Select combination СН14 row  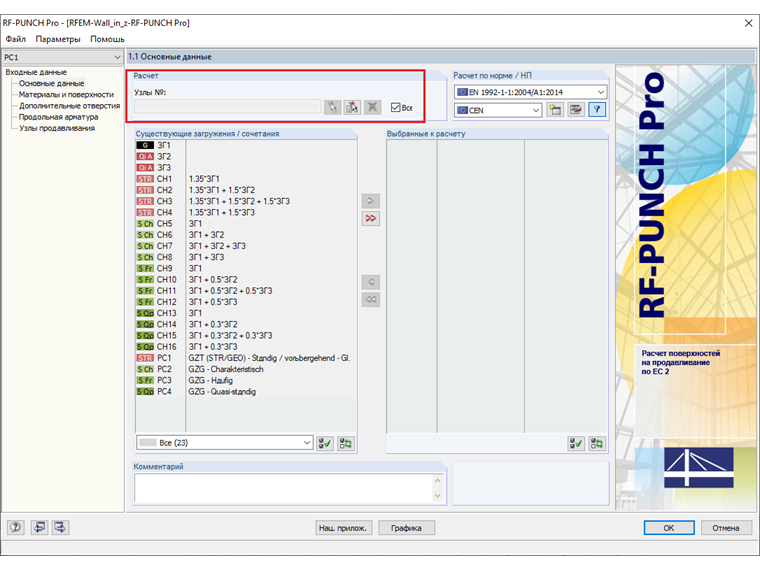[x=246, y=324]
